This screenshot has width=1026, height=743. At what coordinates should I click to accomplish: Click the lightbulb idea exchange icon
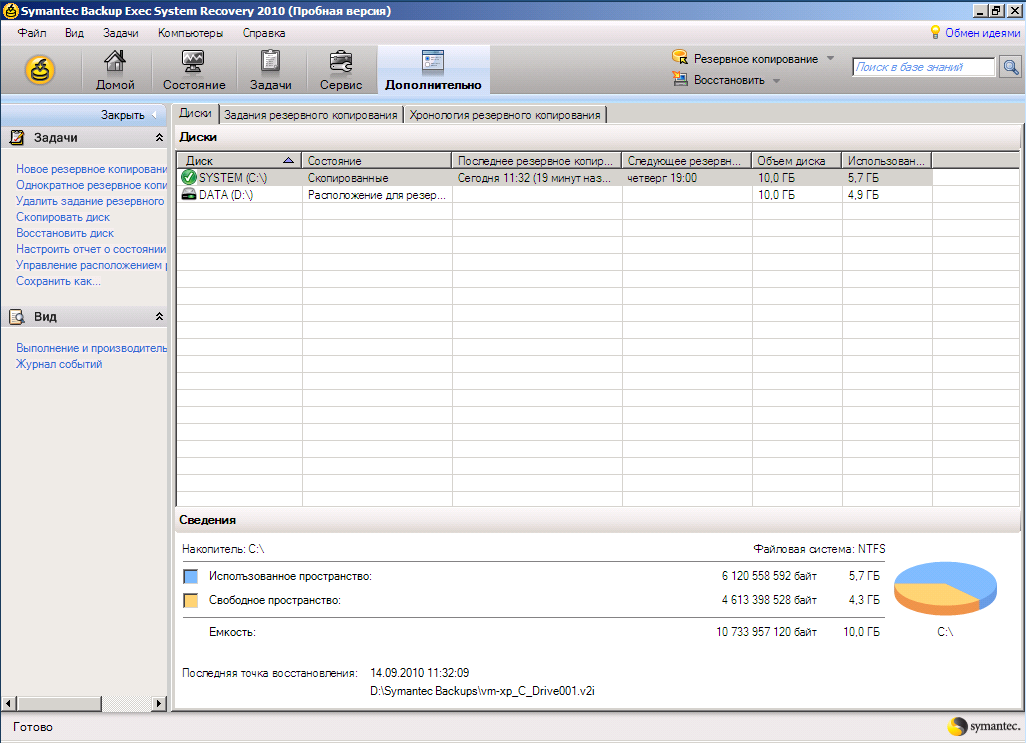[936, 33]
